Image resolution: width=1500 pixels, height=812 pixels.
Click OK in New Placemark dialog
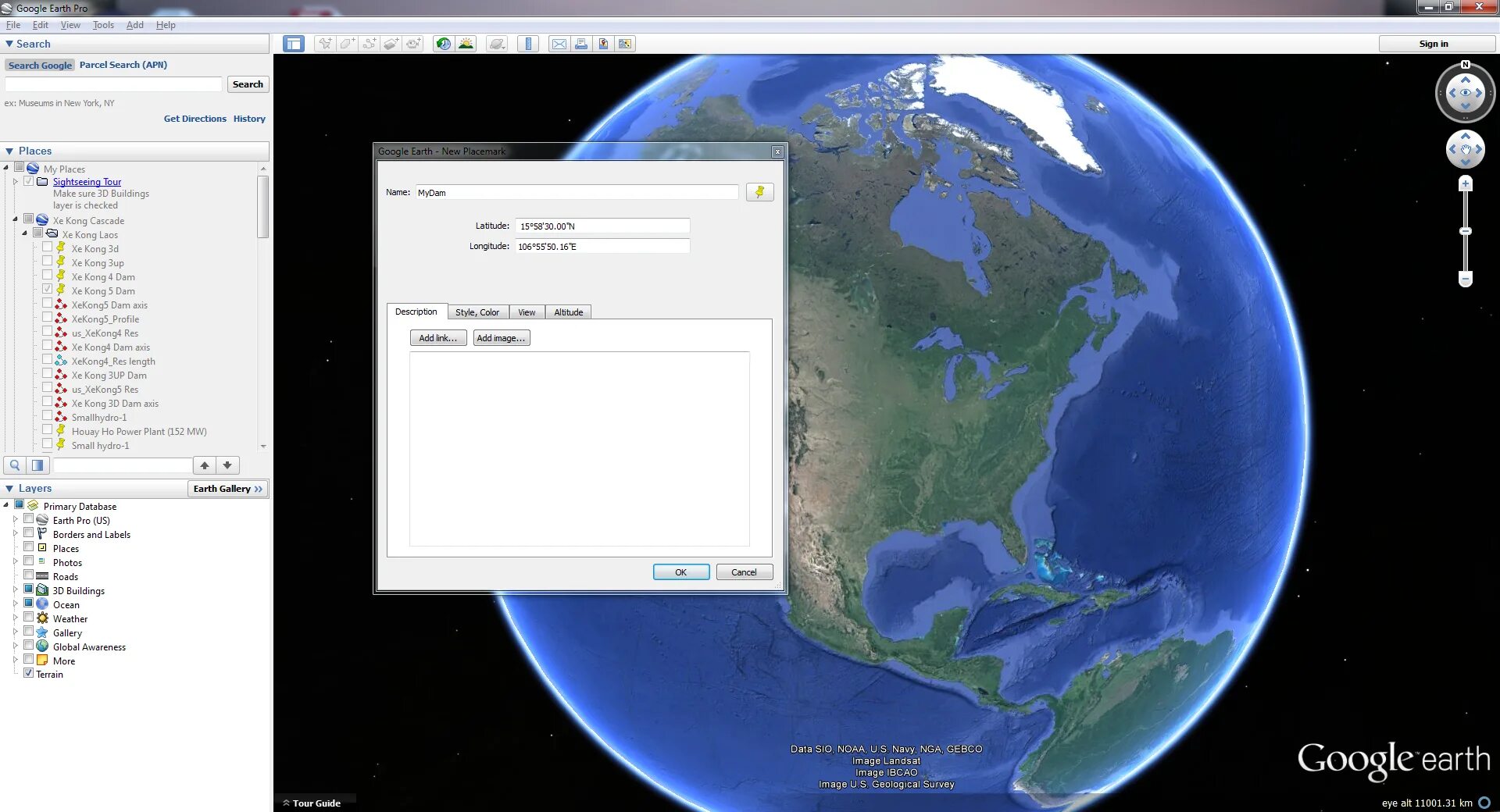(x=681, y=572)
